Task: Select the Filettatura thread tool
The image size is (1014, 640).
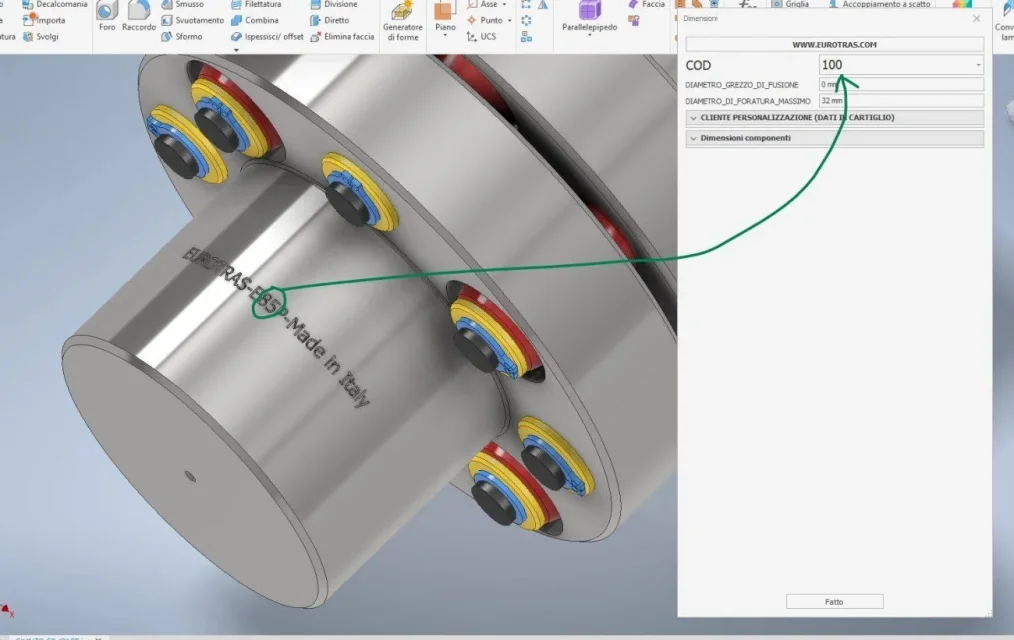Action: tap(256, 4)
